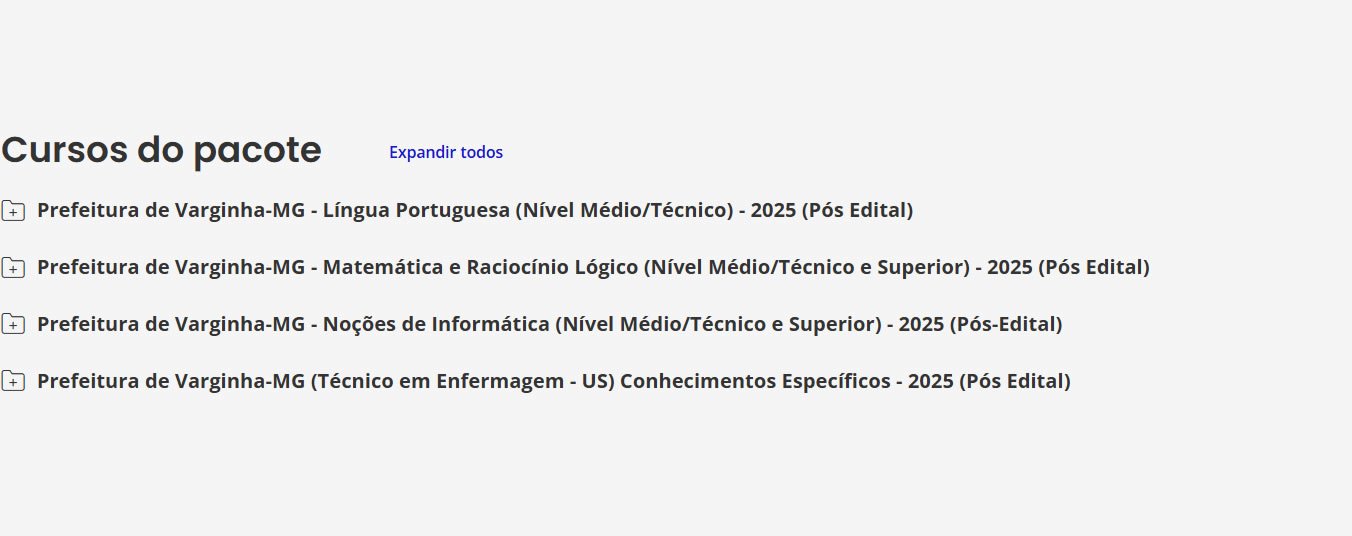Select the 2025 Pós Edital Matemática entry text
The height and width of the screenshot is (536, 1352).
click(1068, 268)
